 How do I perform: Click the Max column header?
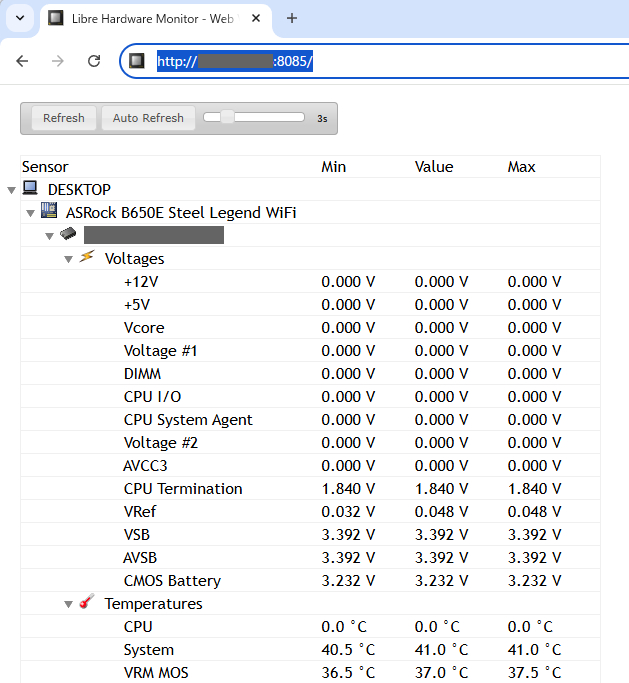pos(521,167)
